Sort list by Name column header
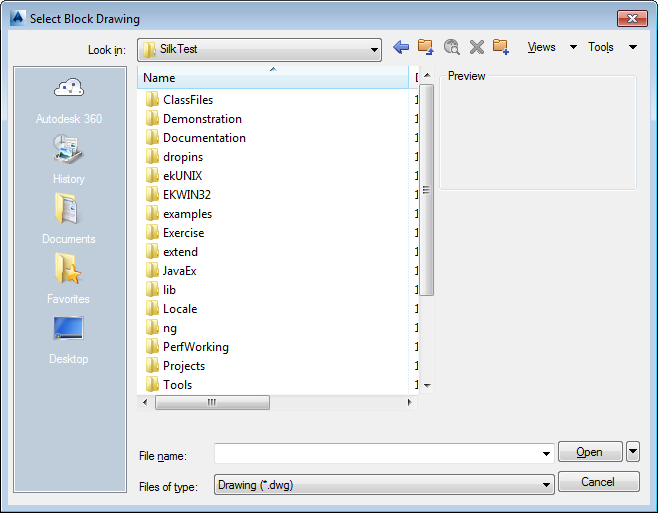 tap(273, 78)
